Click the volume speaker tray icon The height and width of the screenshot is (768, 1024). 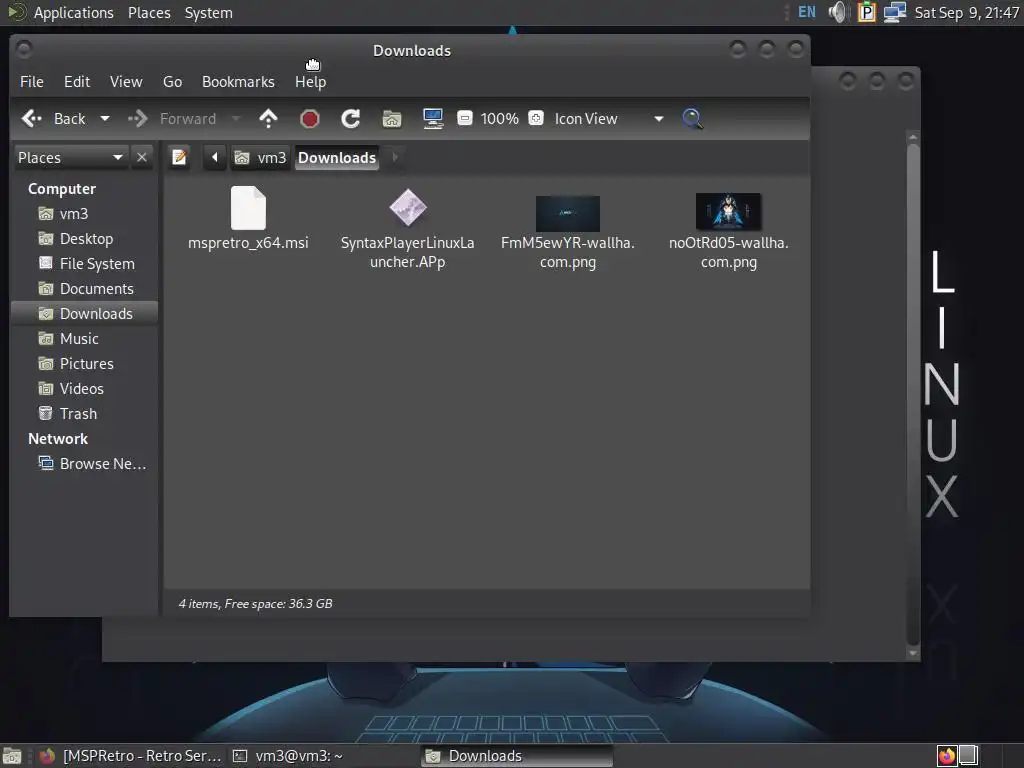pyautogui.click(x=837, y=12)
